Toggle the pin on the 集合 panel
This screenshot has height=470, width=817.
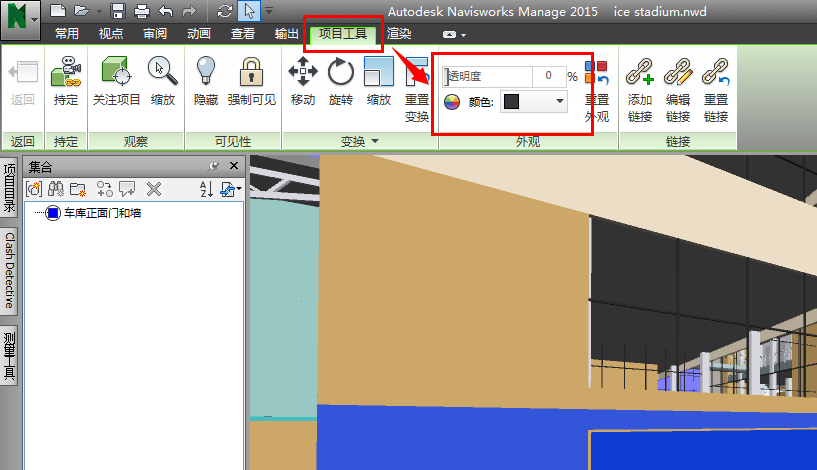(214, 166)
